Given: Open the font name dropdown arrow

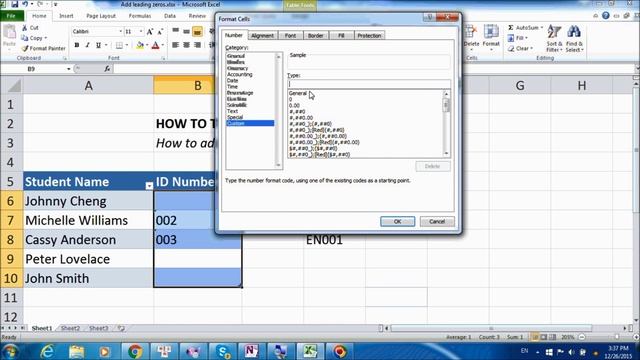Looking at the screenshot, I should pyautogui.click(x=120, y=31).
